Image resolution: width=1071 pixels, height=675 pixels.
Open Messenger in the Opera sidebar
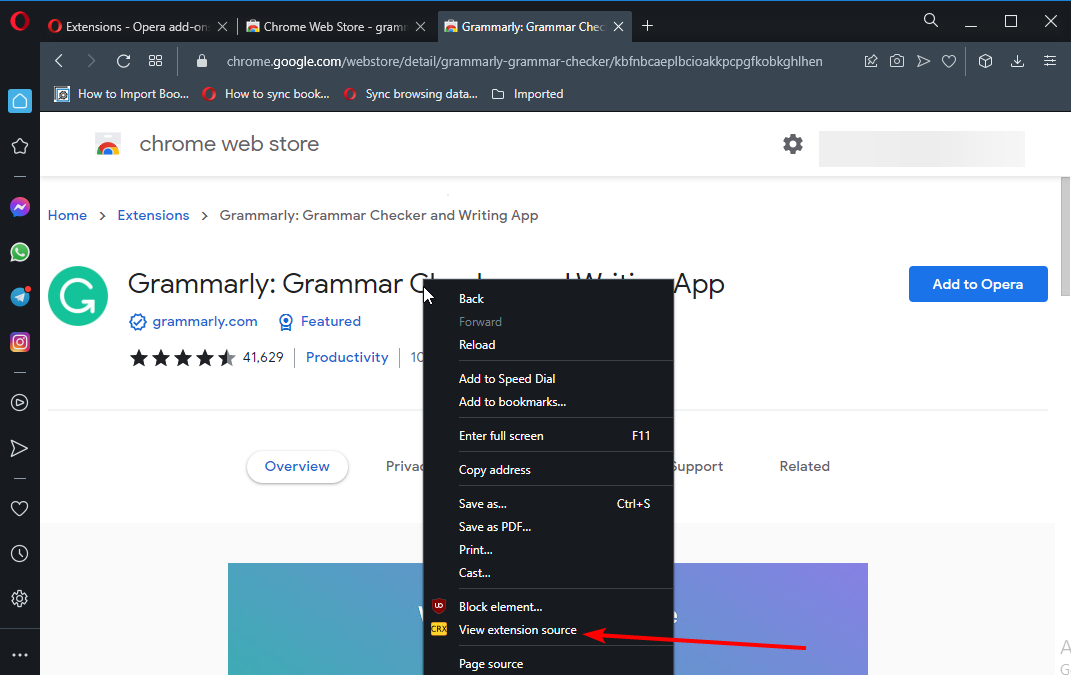(19, 207)
